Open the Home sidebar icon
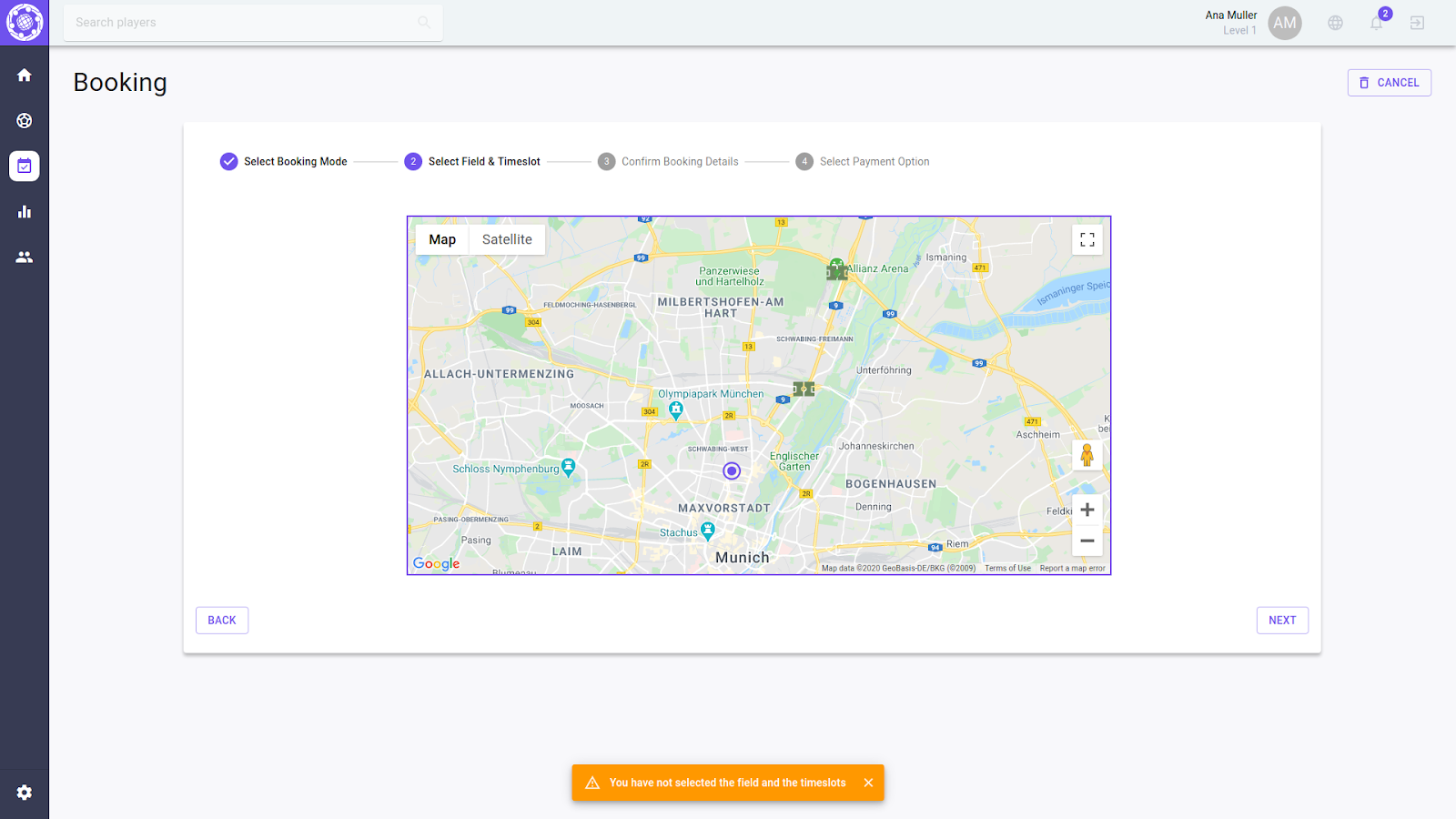 (25, 76)
